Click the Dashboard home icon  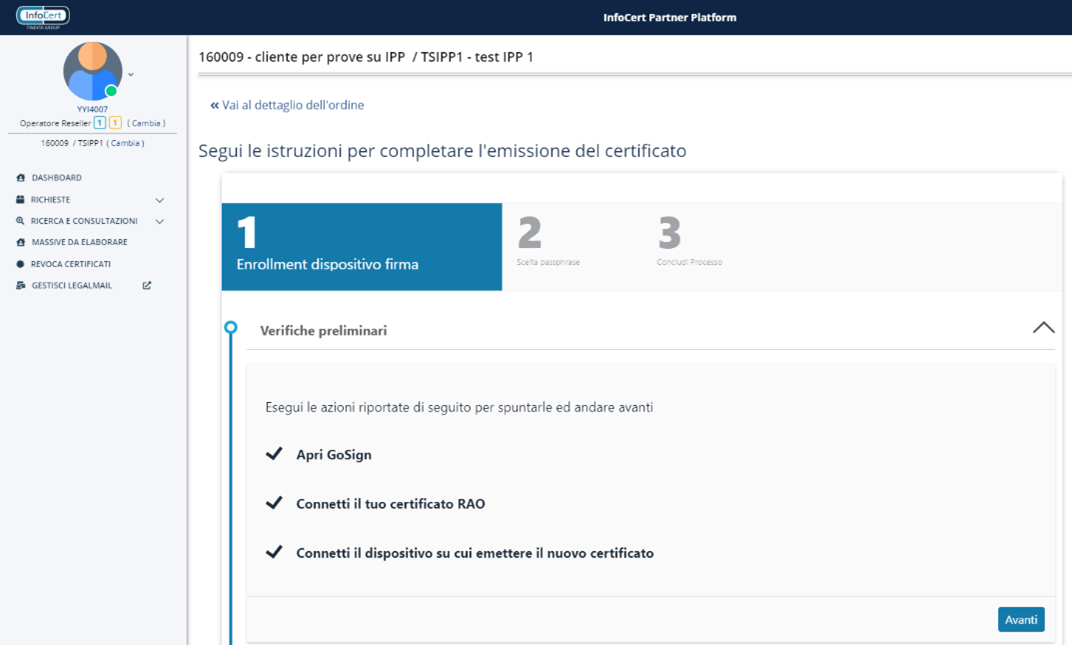(21, 178)
